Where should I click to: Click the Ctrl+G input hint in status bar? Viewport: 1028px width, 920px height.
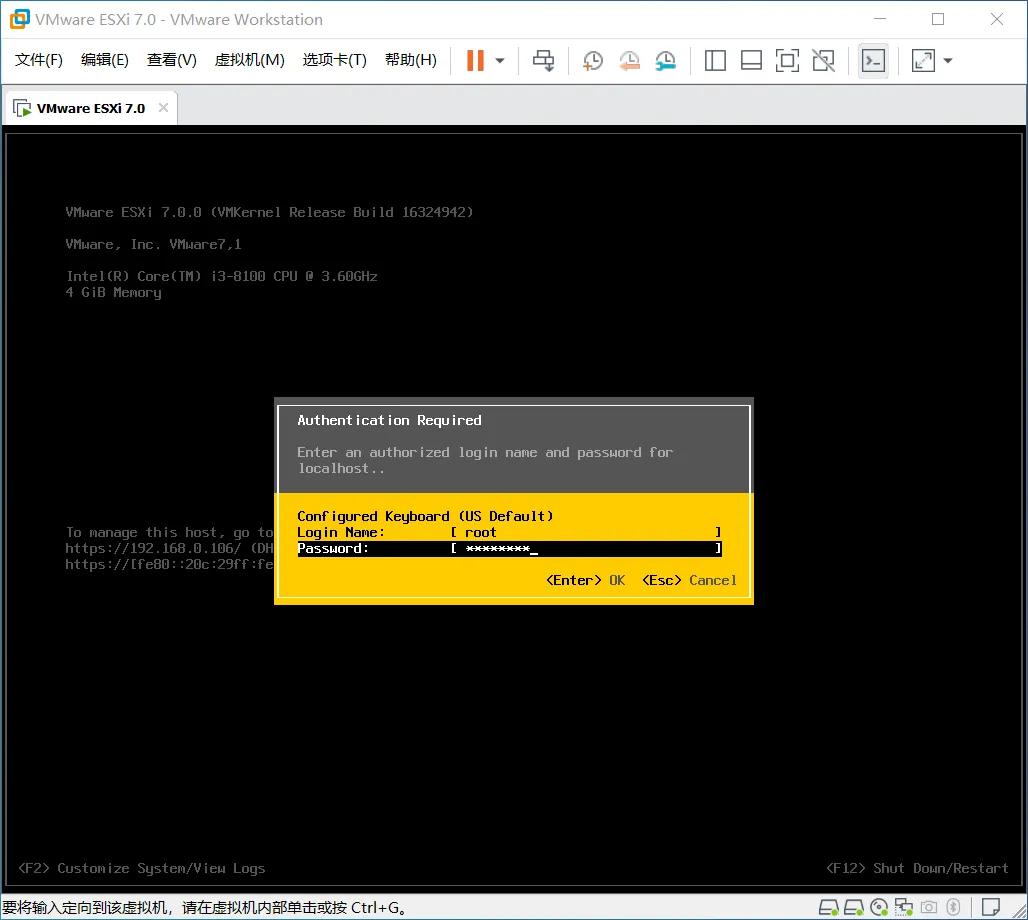click(205, 908)
